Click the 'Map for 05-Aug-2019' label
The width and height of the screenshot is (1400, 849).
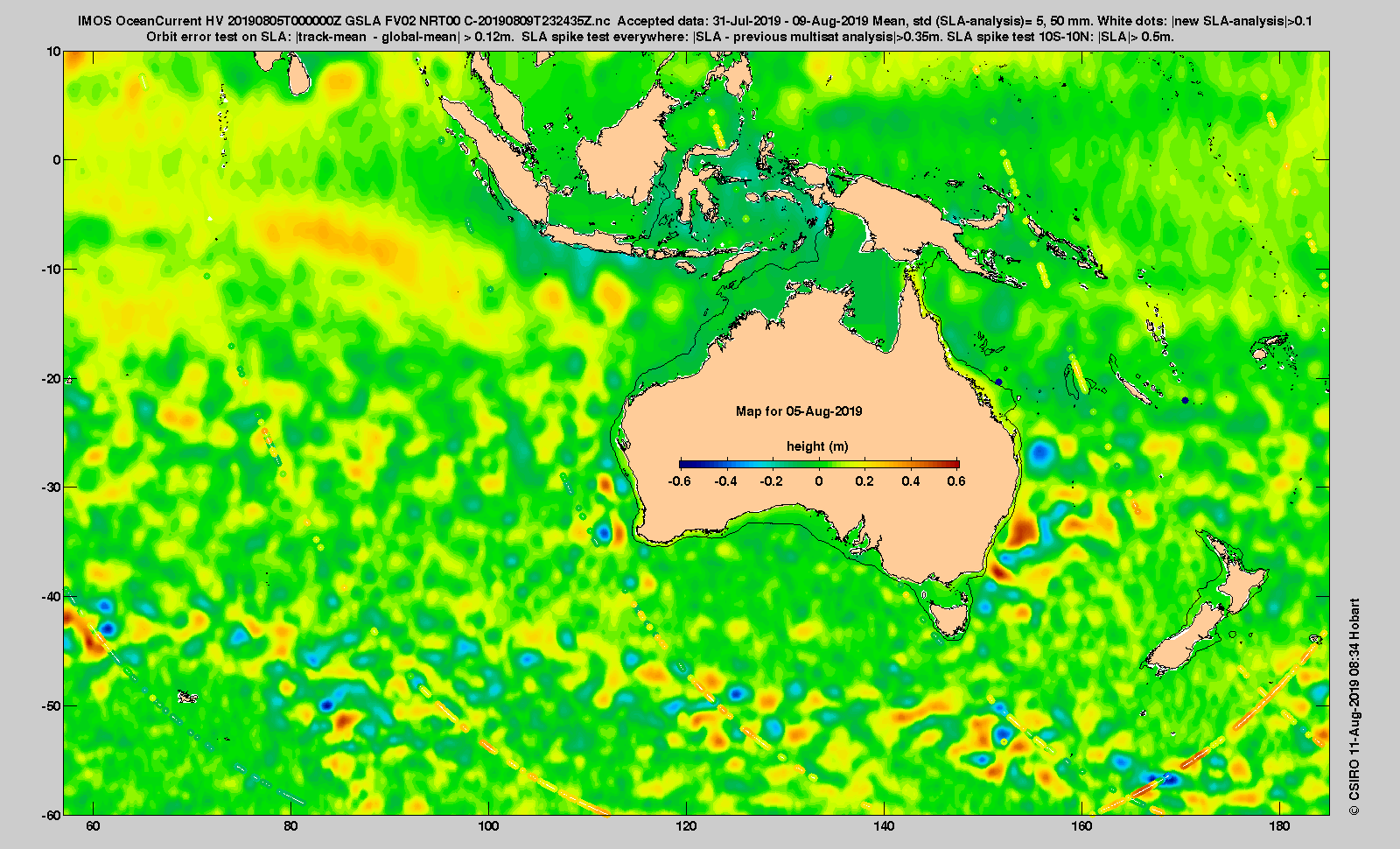tap(799, 411)
